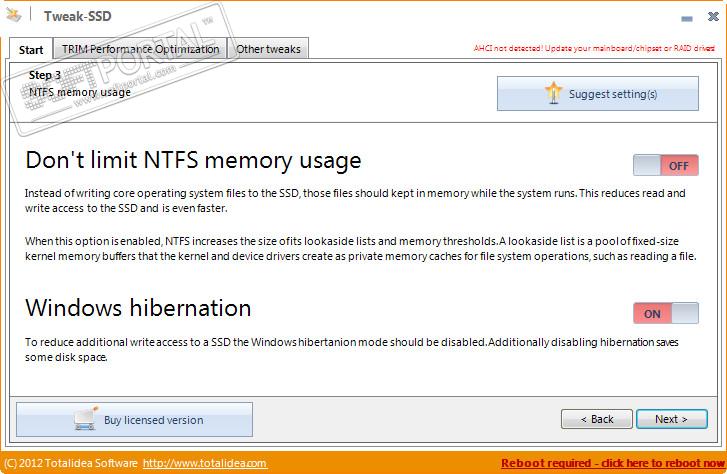Switch to the Start tab
The image size is (727, 474).
31,49
